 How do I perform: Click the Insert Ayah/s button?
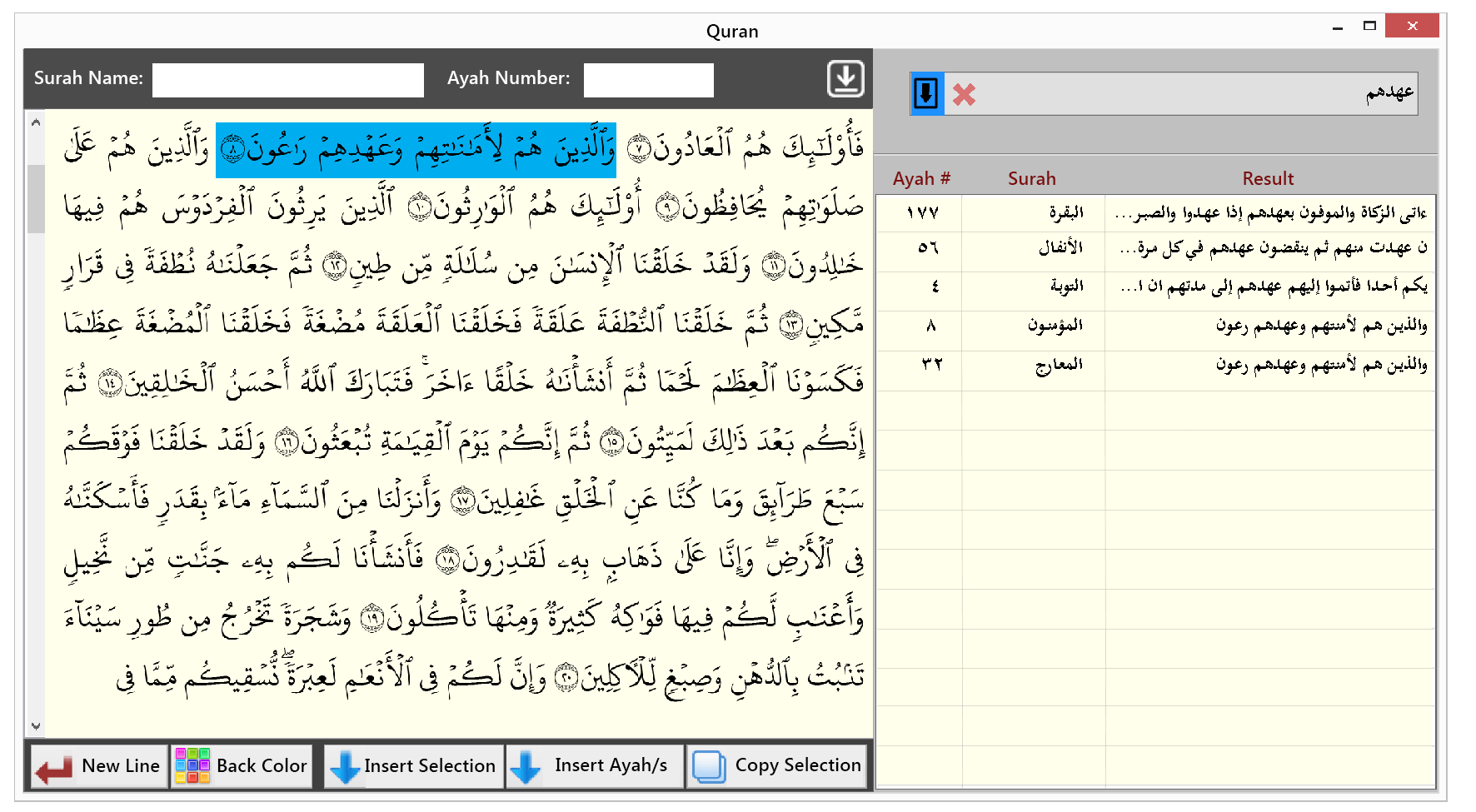pyautogui.click(x=595, y=766)
